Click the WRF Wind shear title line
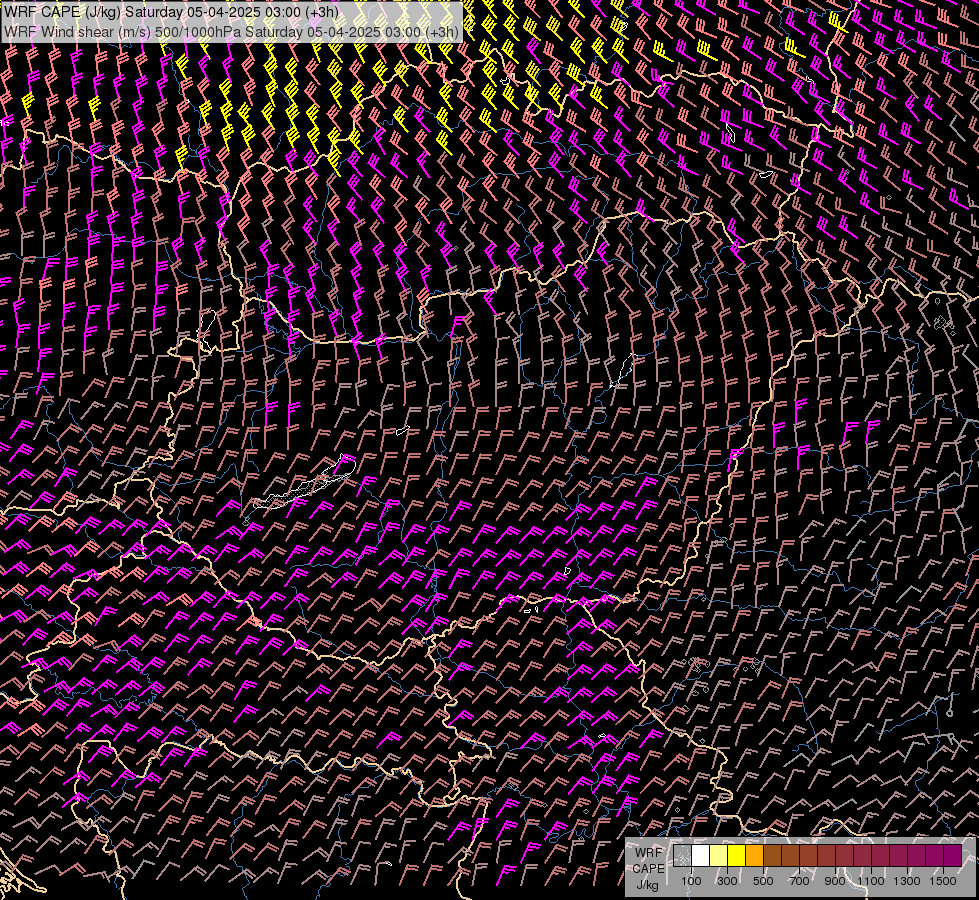The image size is (979, 900). click(x=232, y=32)
